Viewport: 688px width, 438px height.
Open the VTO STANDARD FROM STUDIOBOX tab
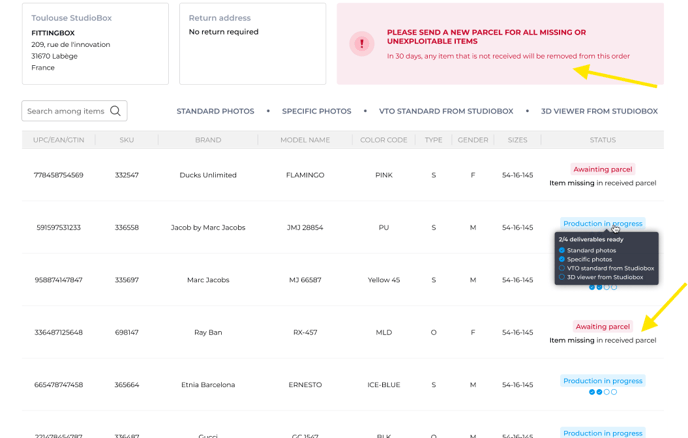pyautogui.click(x=446, y=111)
